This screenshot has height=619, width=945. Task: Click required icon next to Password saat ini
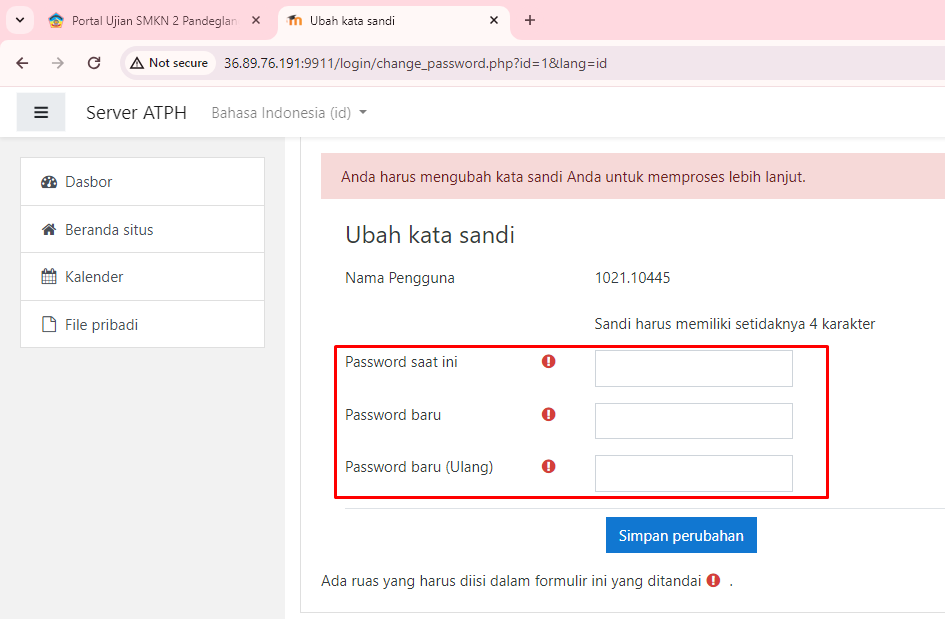tap(548, 362)
